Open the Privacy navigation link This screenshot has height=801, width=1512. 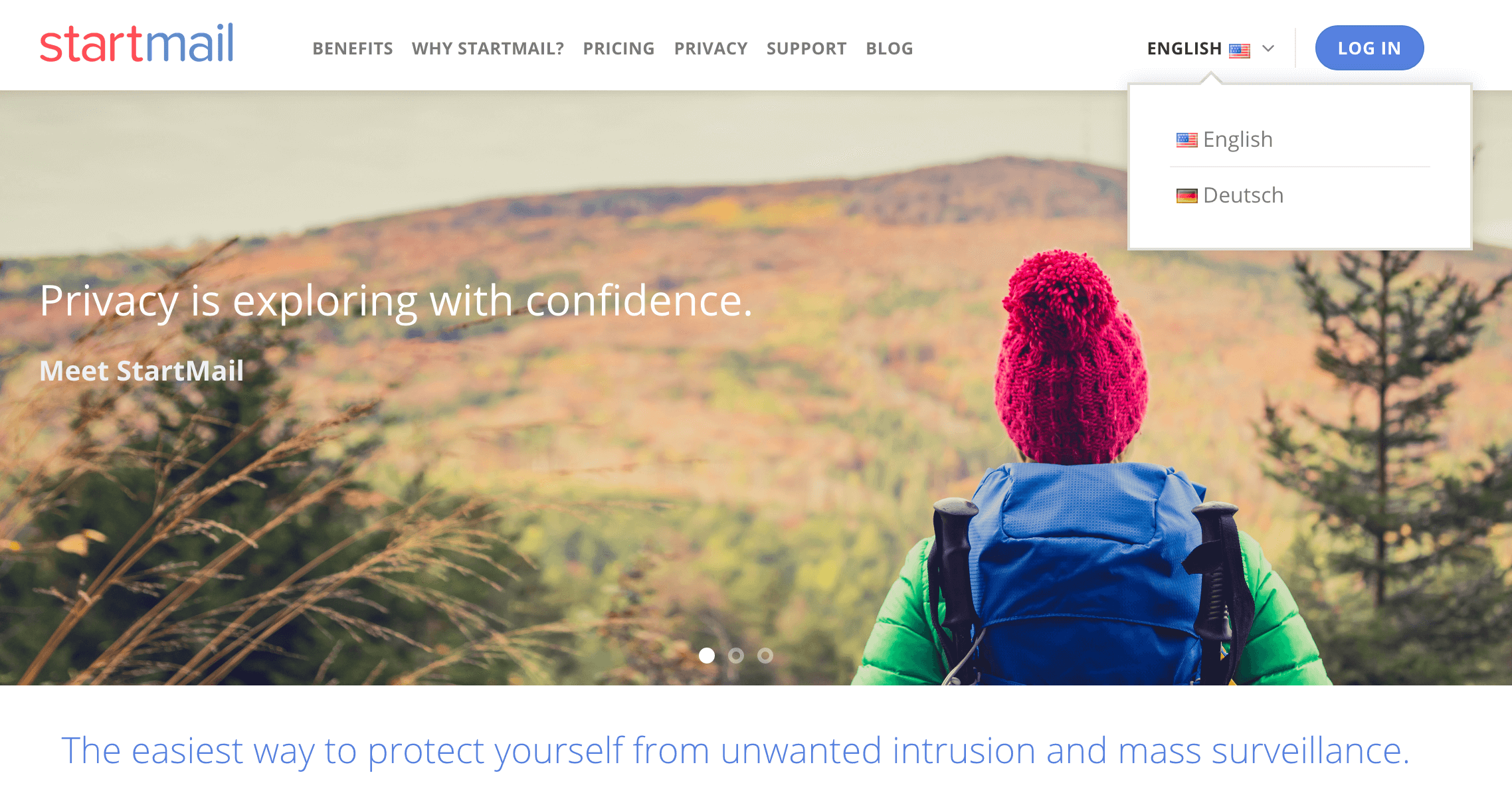click(711, 48)
